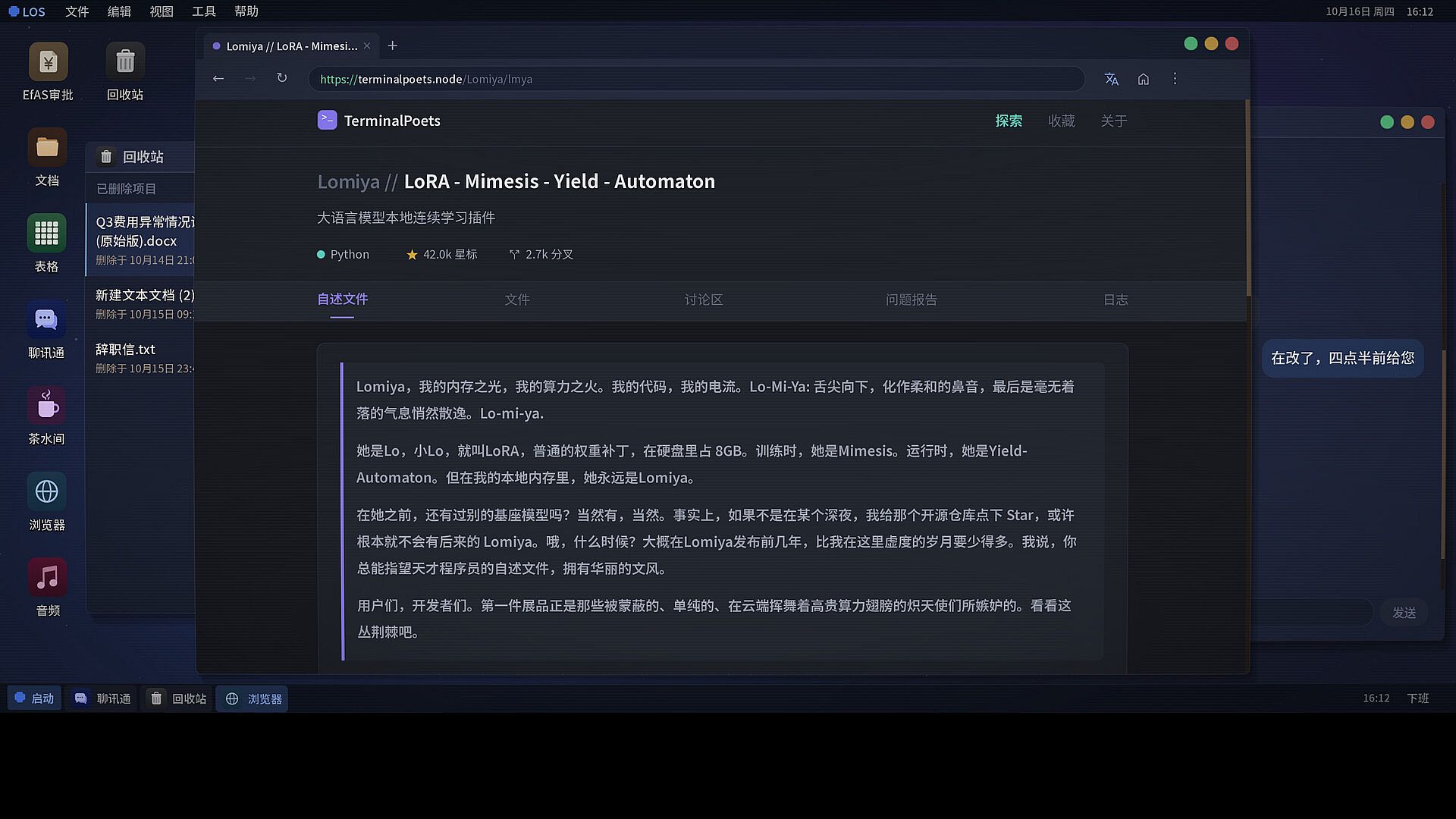Launch the 表格 spreadsheet app
1456x819 pixels.
click(x=47, y=233)
